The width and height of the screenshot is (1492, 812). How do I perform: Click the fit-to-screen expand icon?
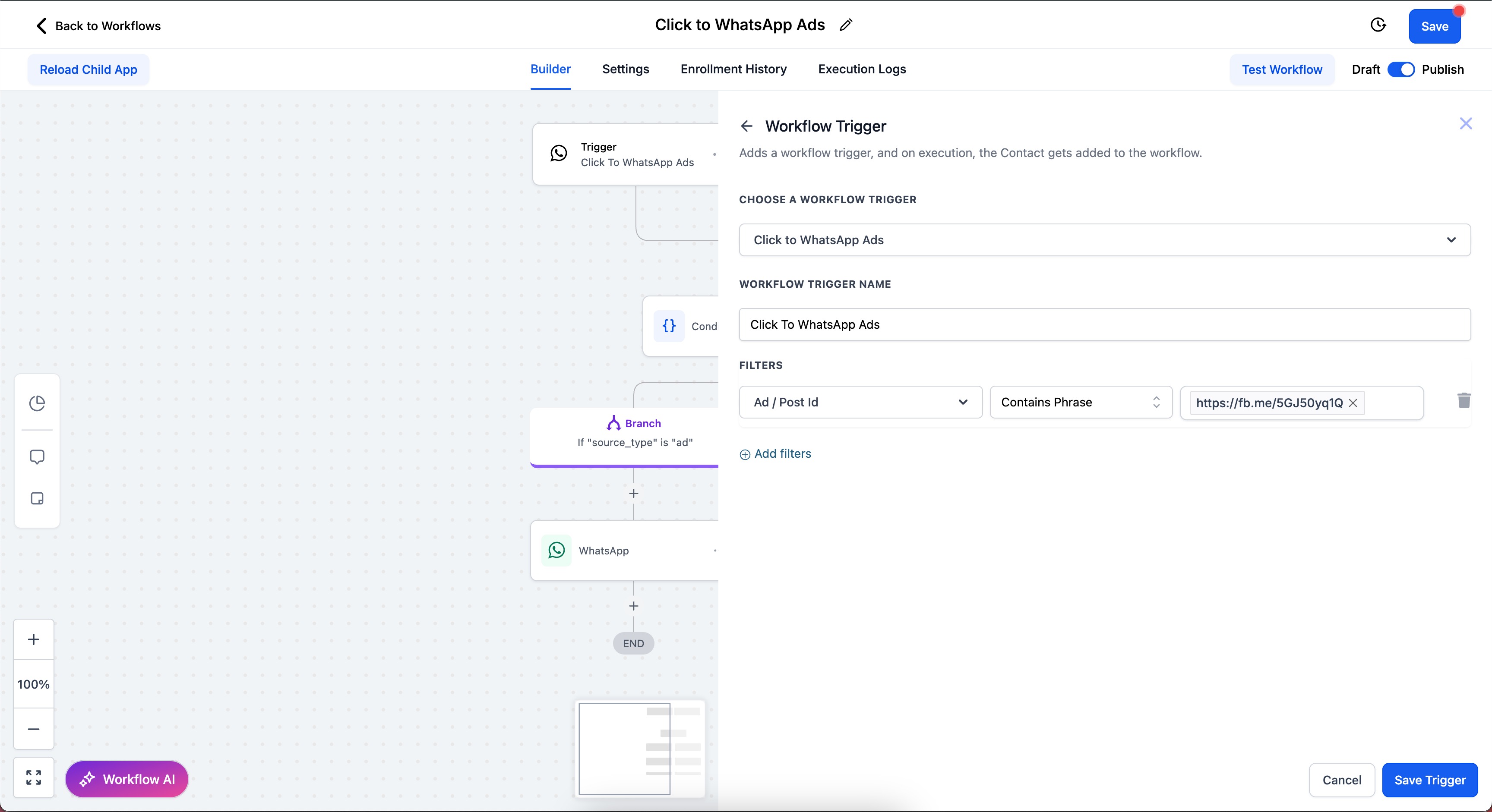[x=34, y=777]
